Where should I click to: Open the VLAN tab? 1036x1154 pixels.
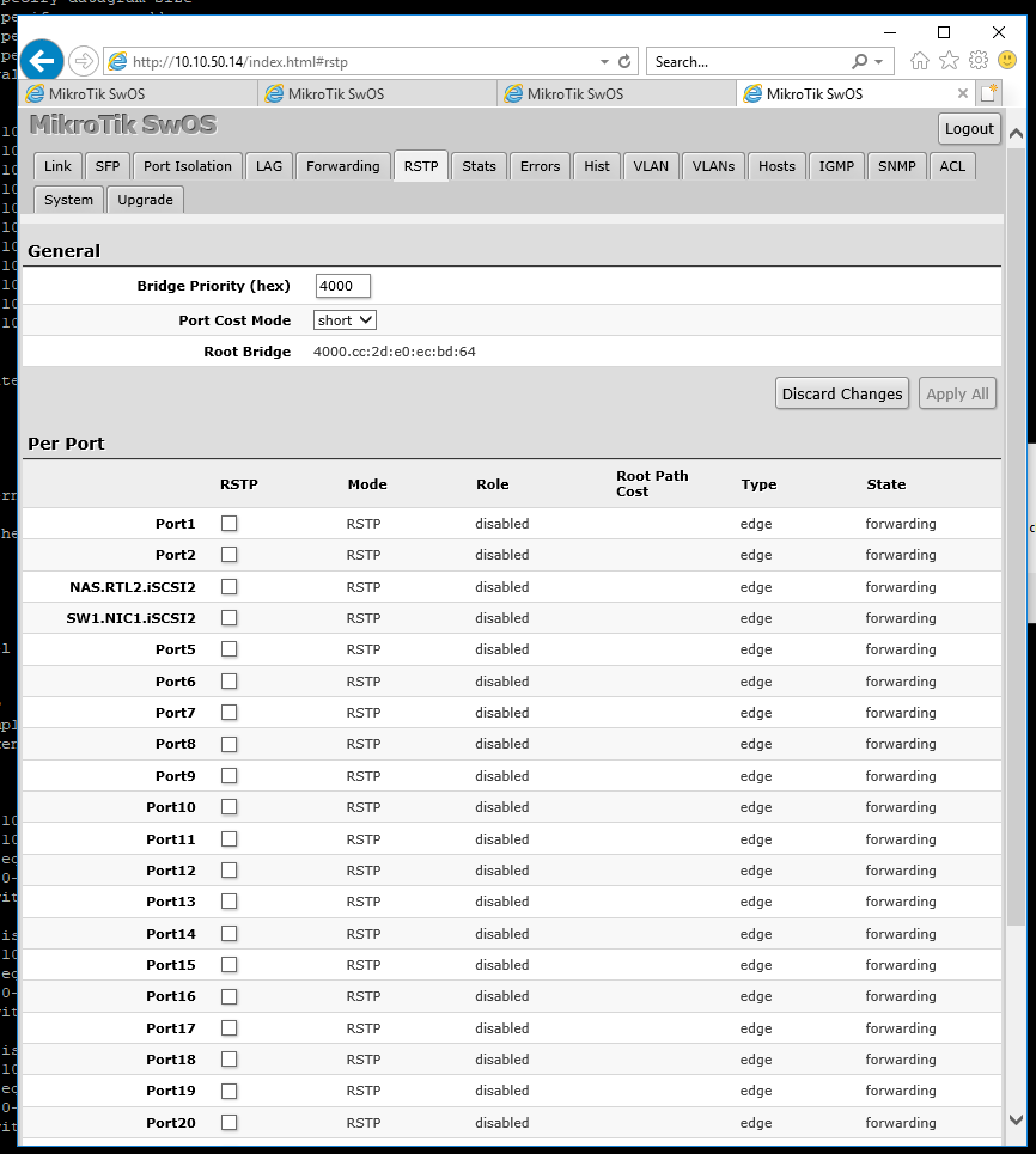(651, 166)
